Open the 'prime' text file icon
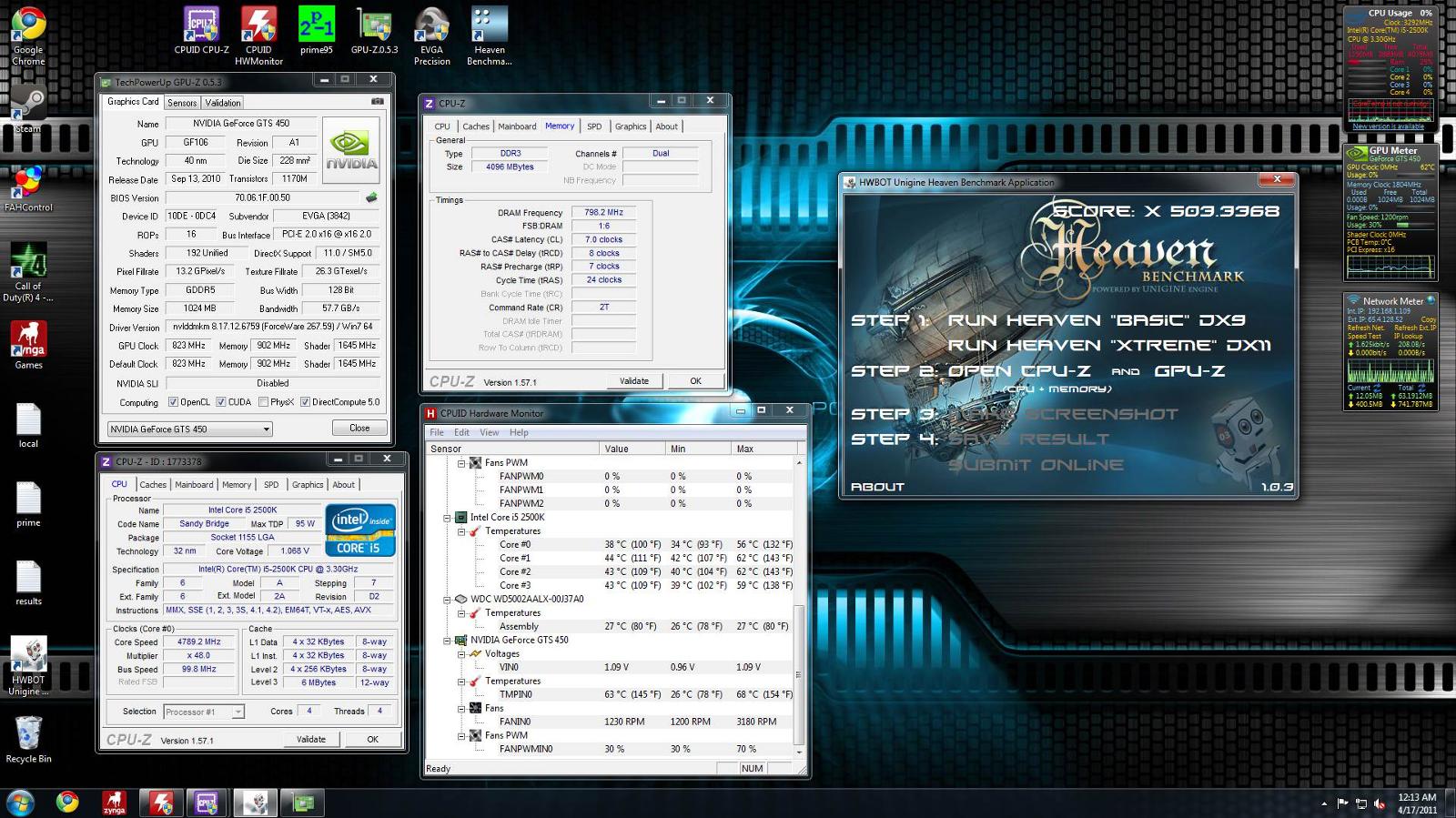 (28, 503)
